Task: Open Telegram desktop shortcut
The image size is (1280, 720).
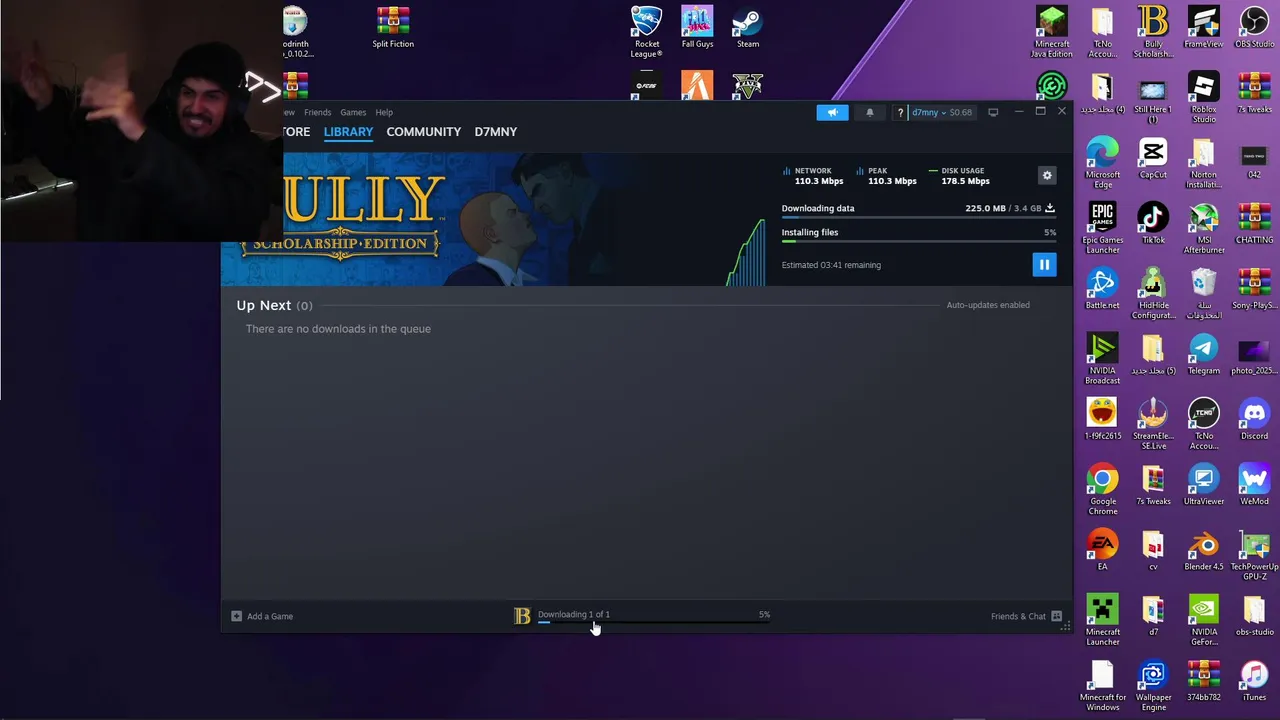Action: click(x=1204, y=354)
